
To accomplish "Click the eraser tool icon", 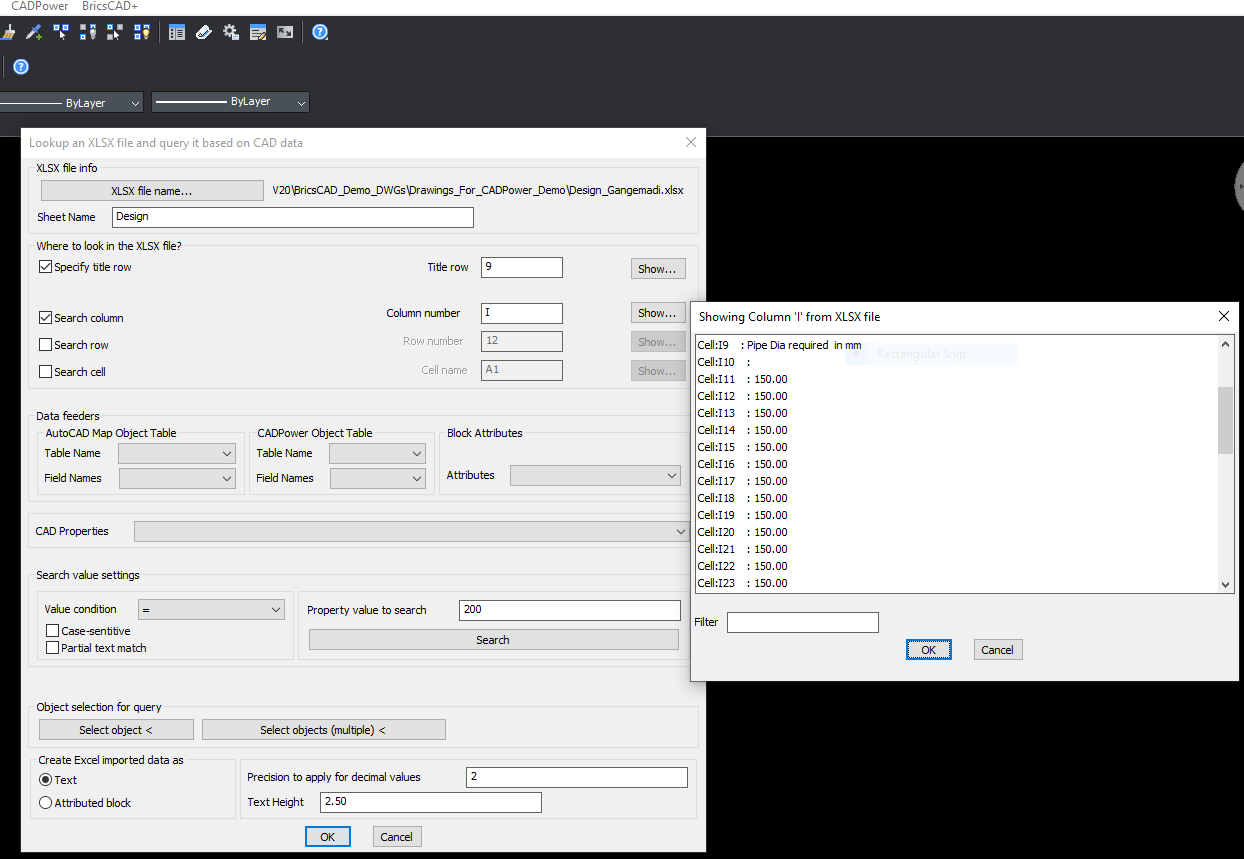I will (x=204, y=32).
